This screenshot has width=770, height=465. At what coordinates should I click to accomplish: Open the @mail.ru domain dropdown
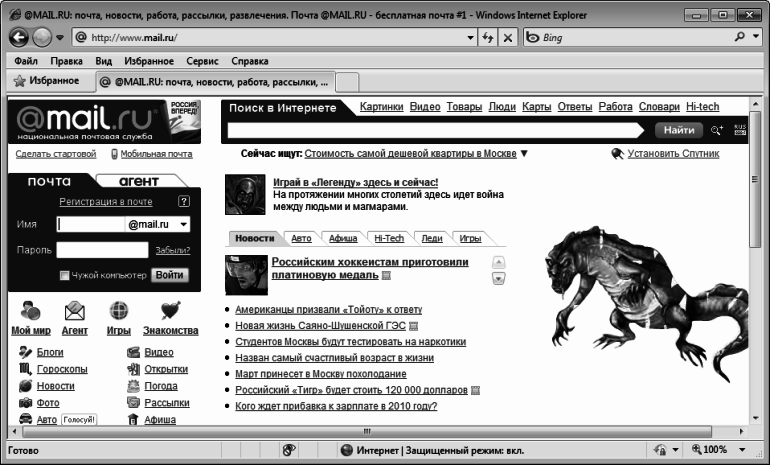click(184, 224)
